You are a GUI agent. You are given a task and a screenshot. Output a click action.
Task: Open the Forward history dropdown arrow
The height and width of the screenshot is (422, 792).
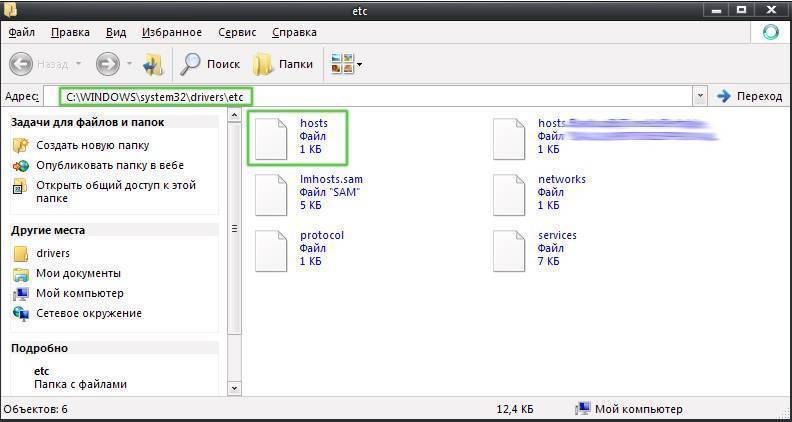pos(129,64)
